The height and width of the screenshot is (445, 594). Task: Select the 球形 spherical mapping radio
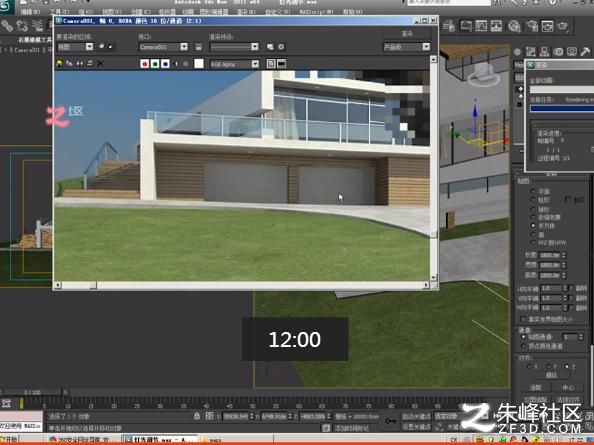click(x=533, y=209)
